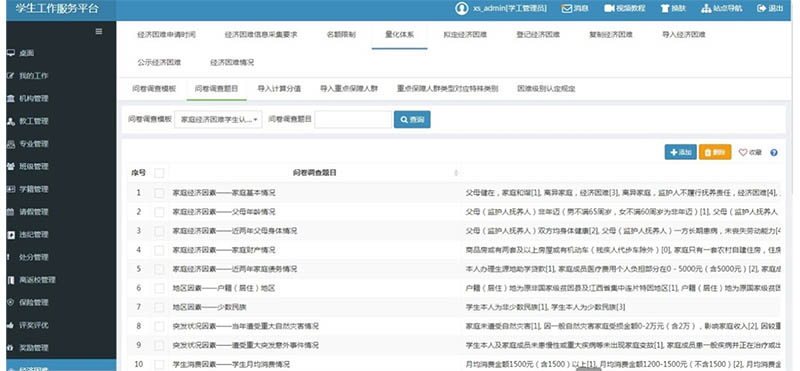Check the box for row 少数民族
Screen dimensions: 800x371
[159, 307]
